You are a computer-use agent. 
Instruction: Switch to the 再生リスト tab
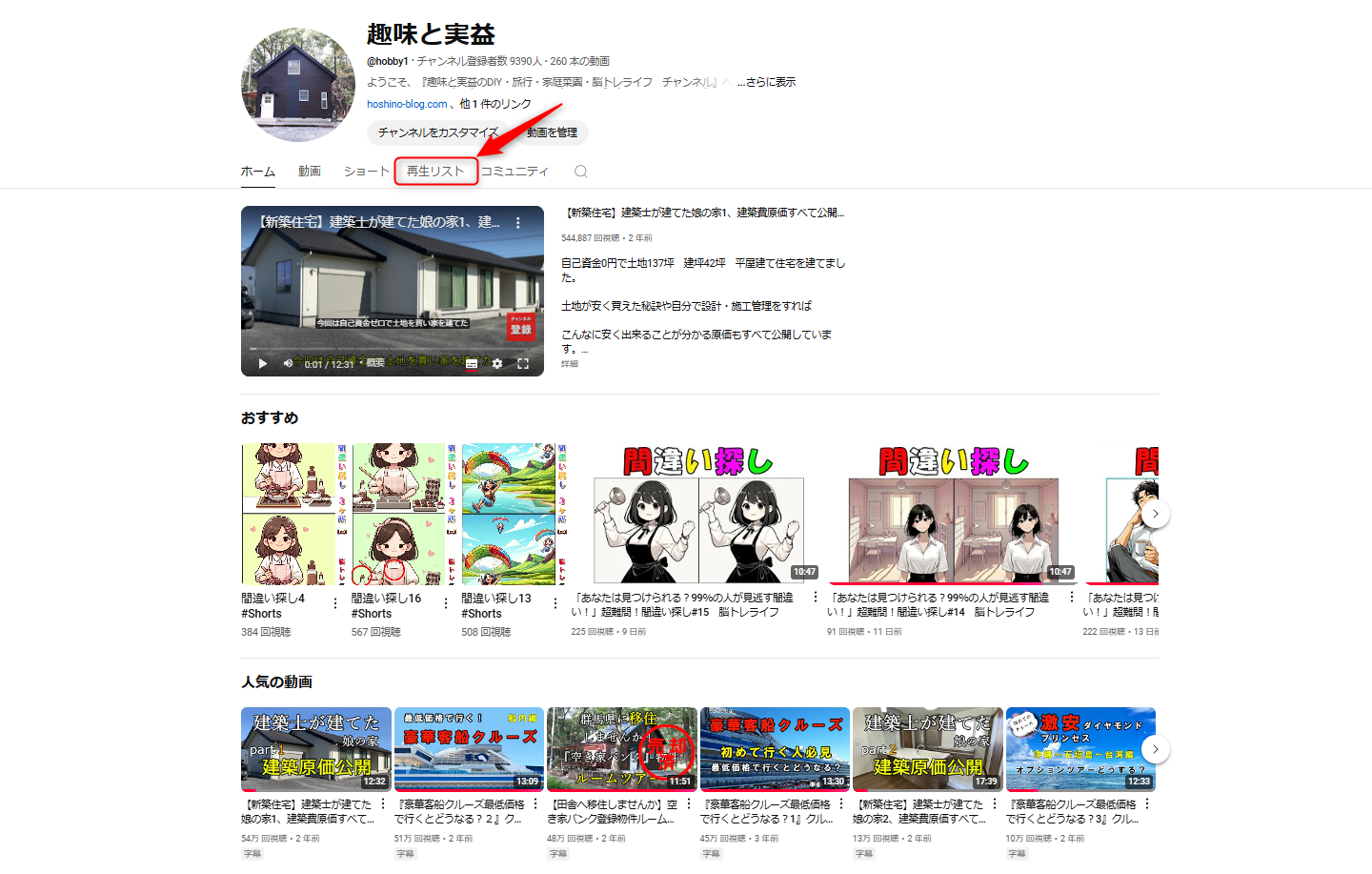(x=435, y=172)
